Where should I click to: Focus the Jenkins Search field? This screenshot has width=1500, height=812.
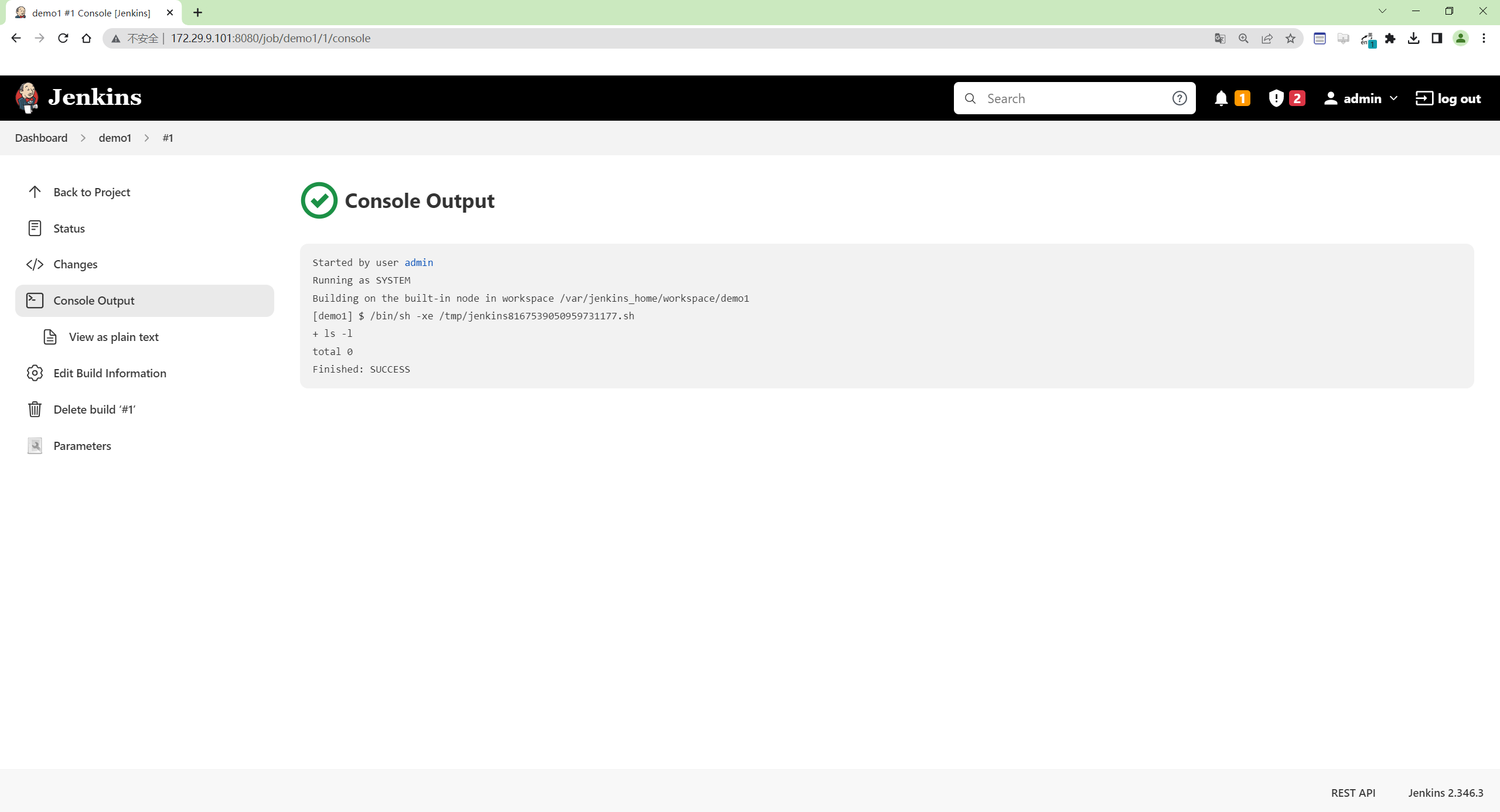[x=1074, y=98]
